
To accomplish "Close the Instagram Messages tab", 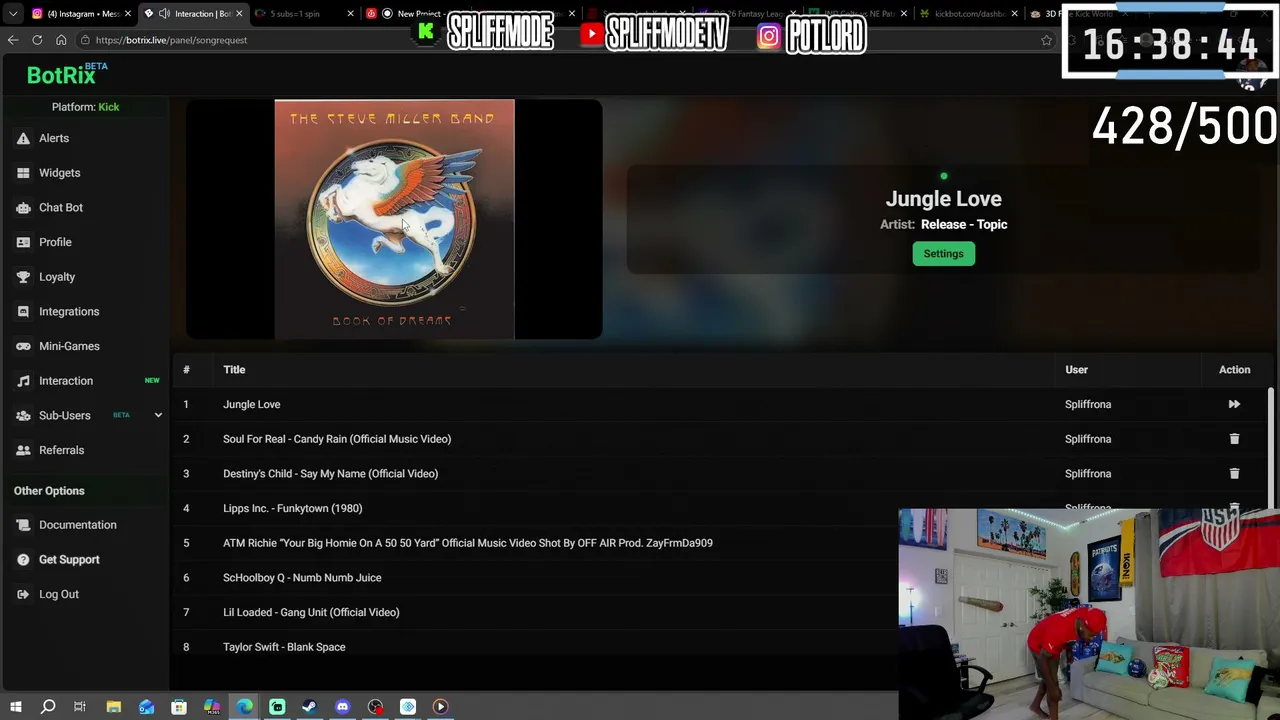I will 128,13.
